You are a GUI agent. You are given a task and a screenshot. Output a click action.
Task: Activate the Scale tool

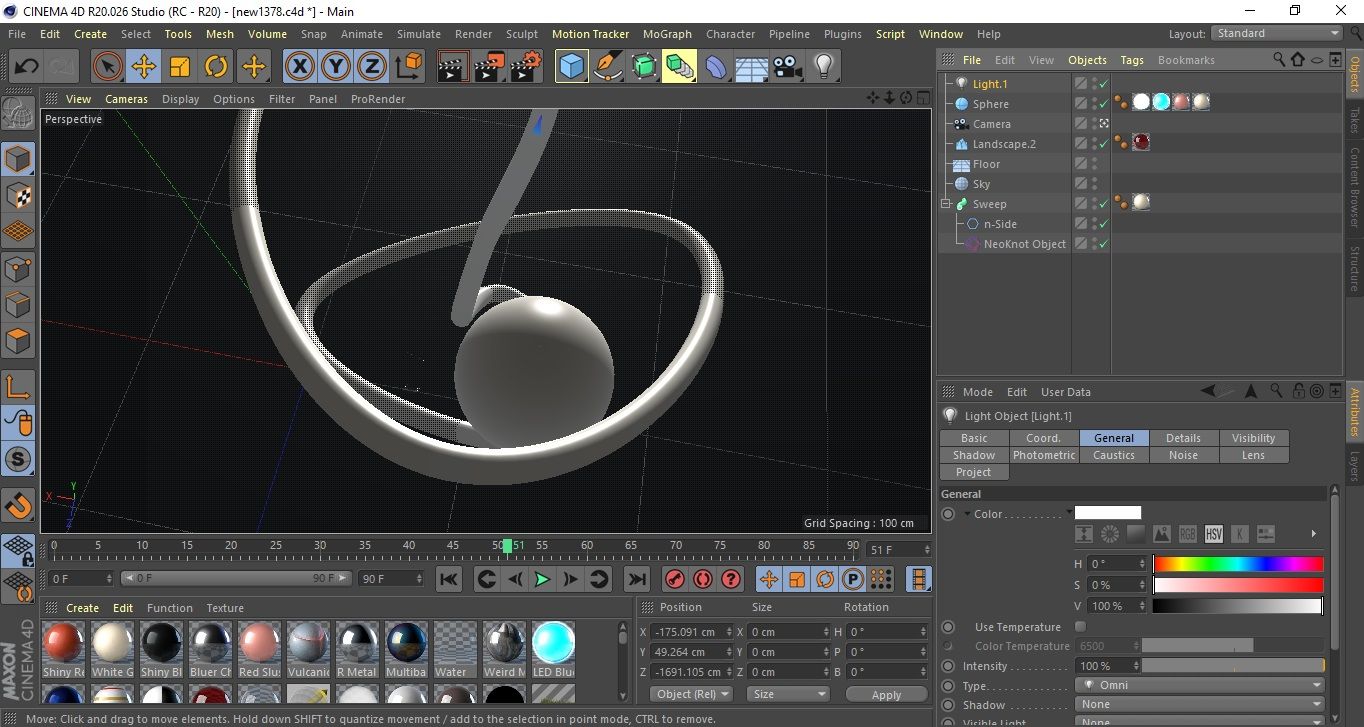180,67
